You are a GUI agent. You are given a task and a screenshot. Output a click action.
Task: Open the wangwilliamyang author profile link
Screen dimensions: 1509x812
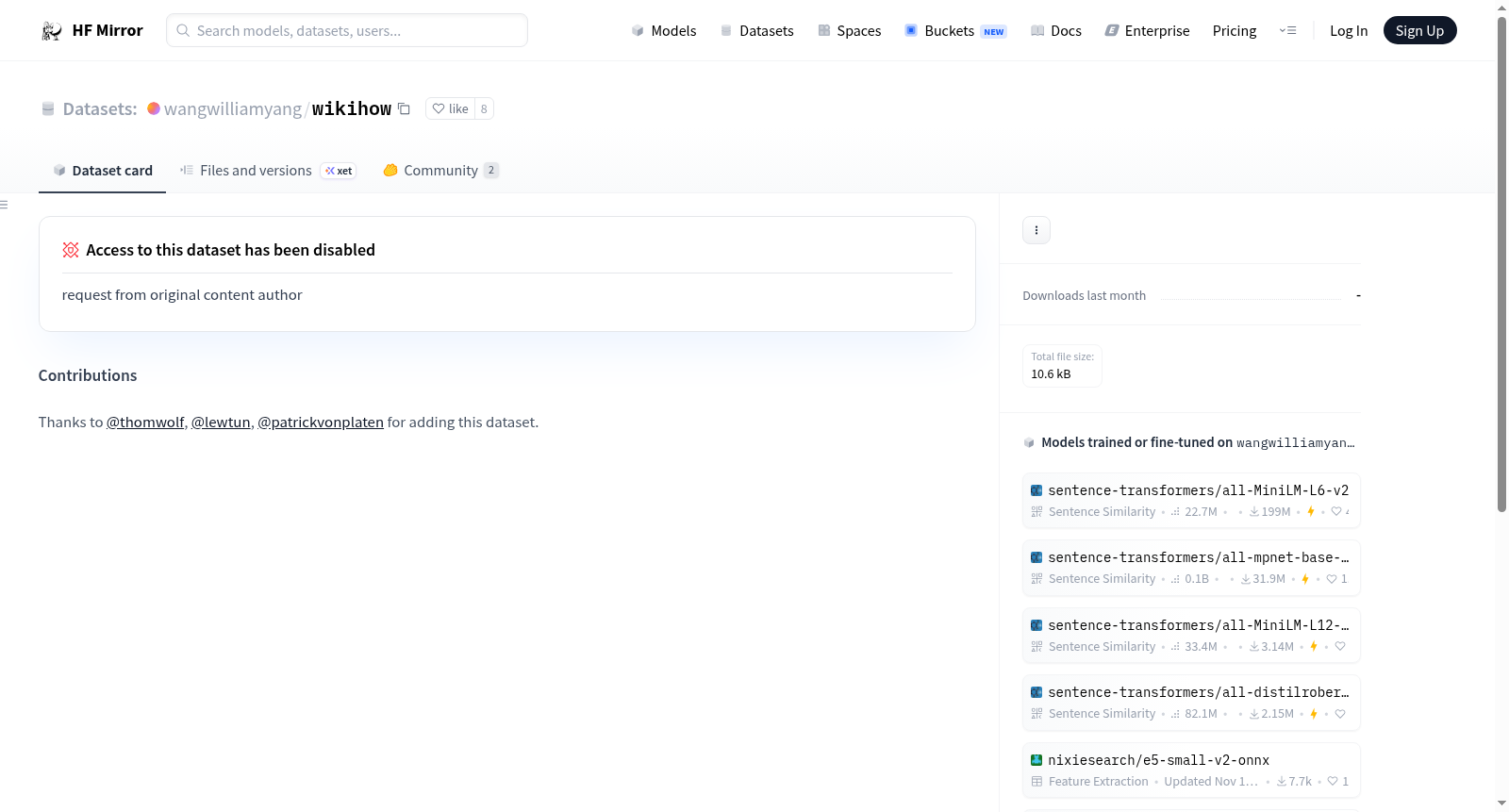(x=233, y=109)
